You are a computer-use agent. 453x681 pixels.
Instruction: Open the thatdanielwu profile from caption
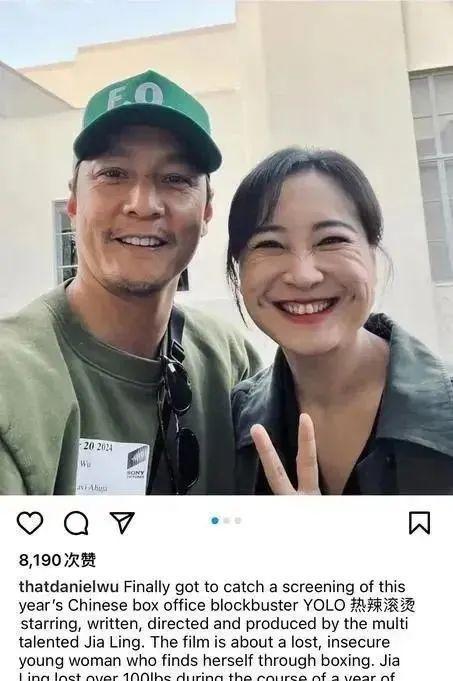[69, 587]
